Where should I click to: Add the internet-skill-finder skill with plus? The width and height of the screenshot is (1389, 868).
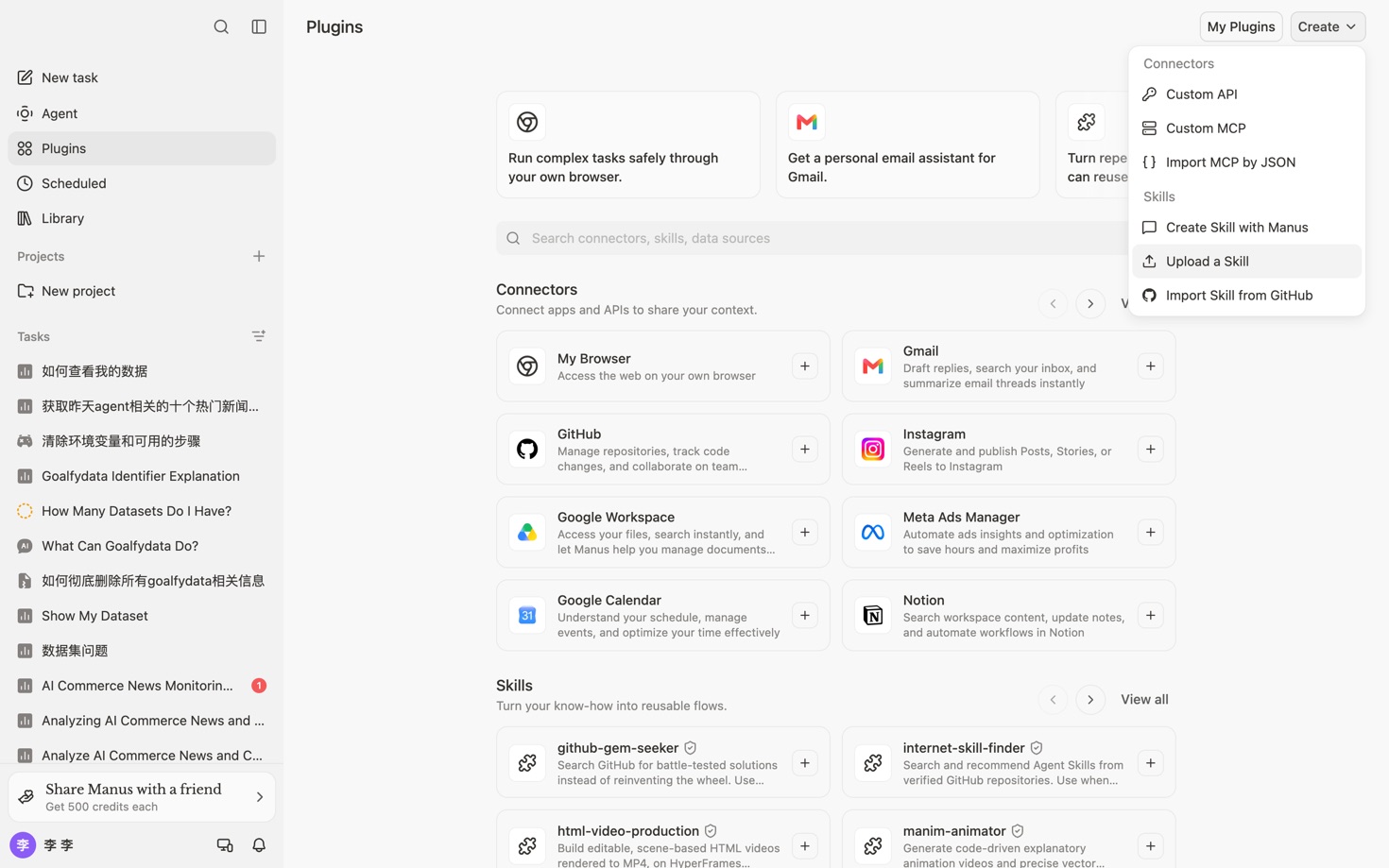[1151, 763]
